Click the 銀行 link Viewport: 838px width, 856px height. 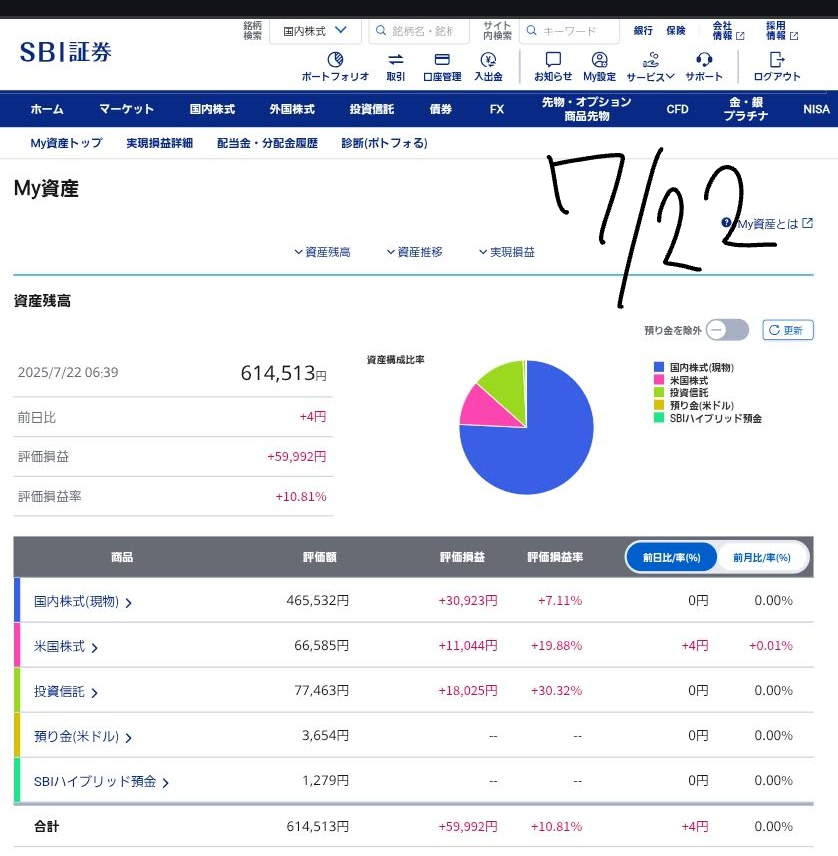pyautogui.click(x=643, y=31)
